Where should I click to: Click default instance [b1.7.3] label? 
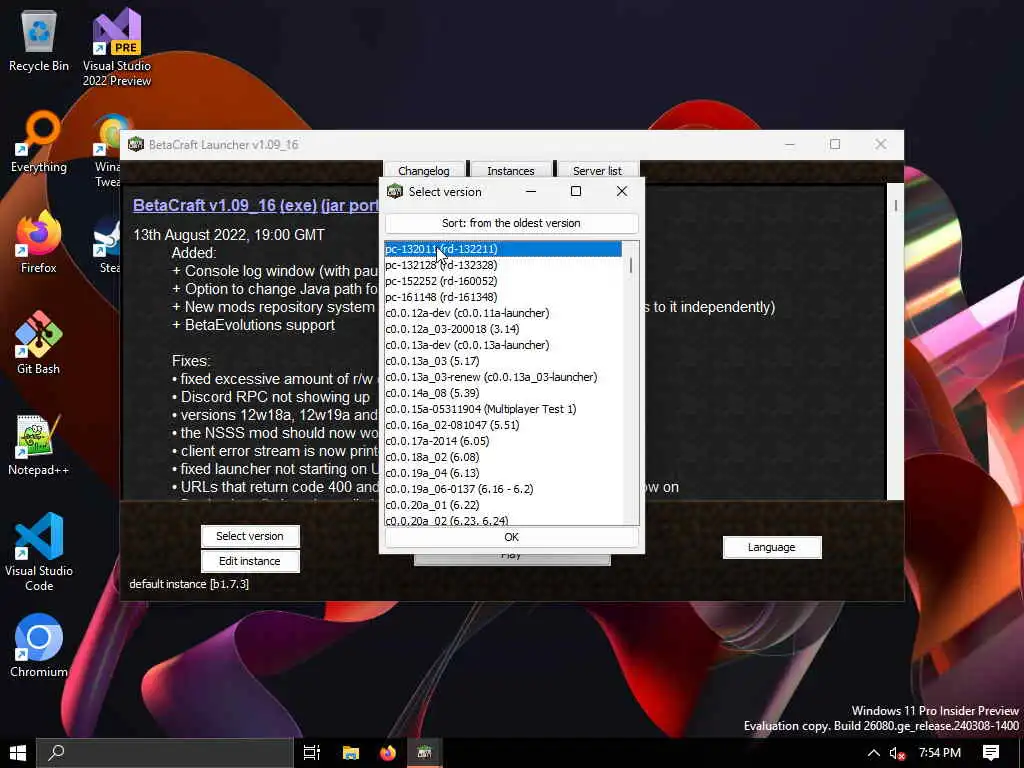189,584
